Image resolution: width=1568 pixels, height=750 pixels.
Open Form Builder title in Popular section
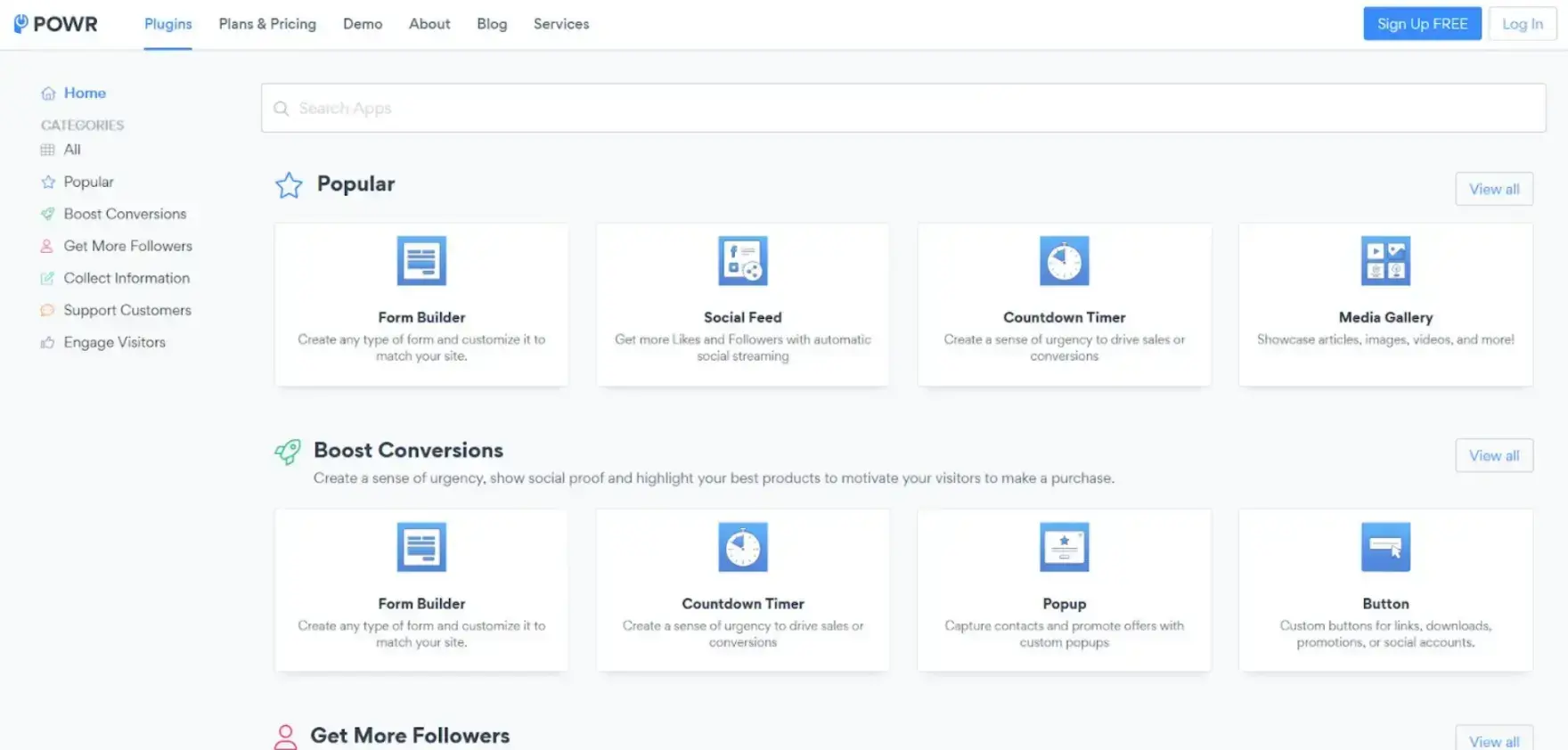(x=421, y=317)
